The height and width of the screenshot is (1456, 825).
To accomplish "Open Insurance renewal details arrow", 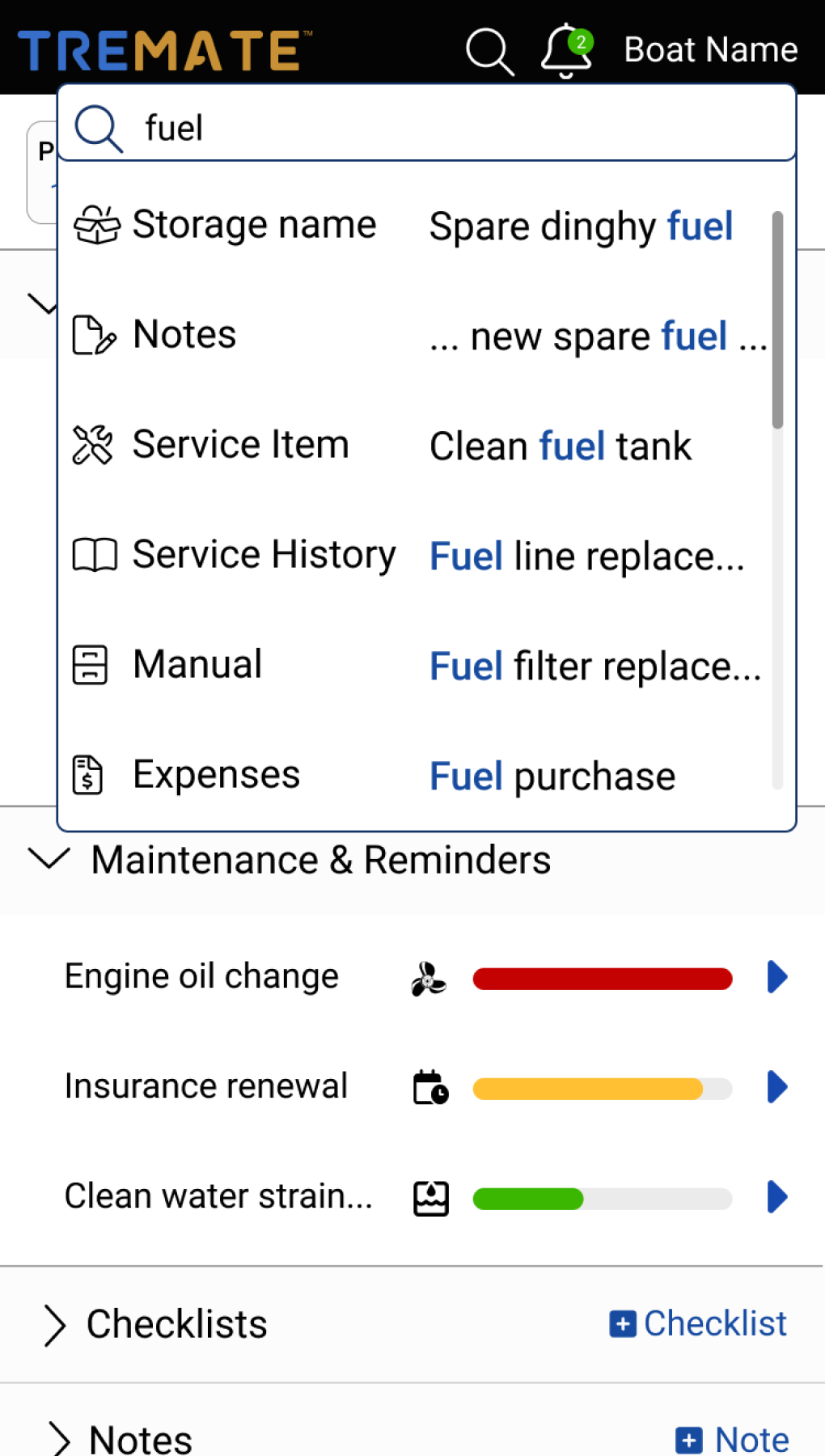I will [x=776, y=1087].
